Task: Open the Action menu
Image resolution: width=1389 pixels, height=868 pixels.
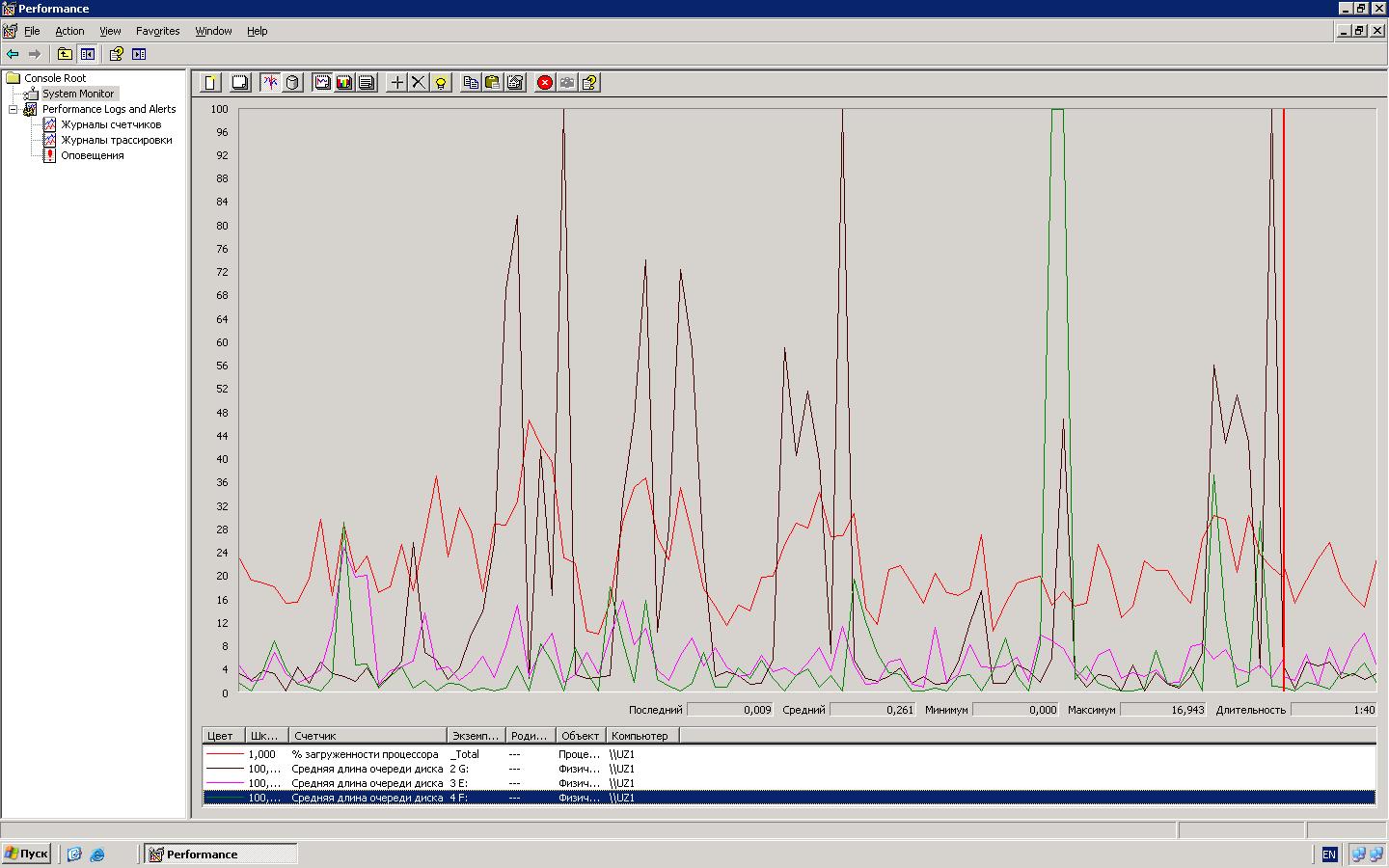Action: [x=69, y=31]
